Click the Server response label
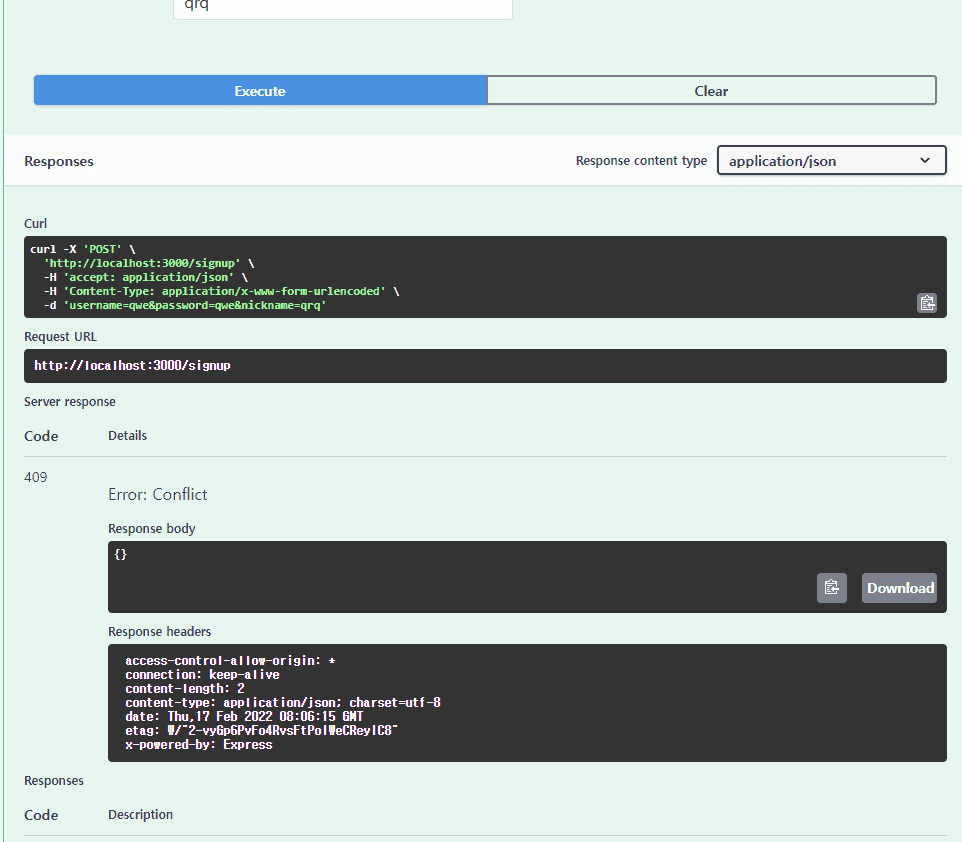Viewport: 962px width, 842px height. 70,401
